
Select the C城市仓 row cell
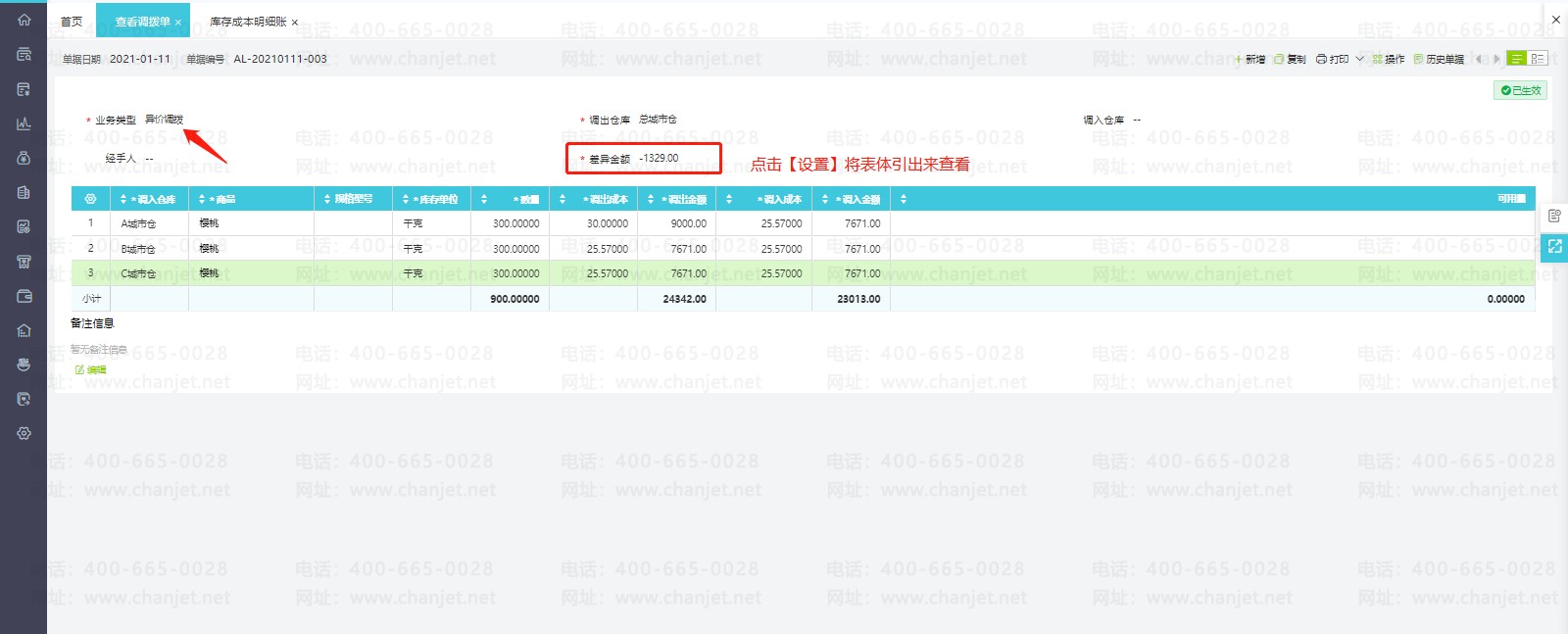click(x=149, y=273)
